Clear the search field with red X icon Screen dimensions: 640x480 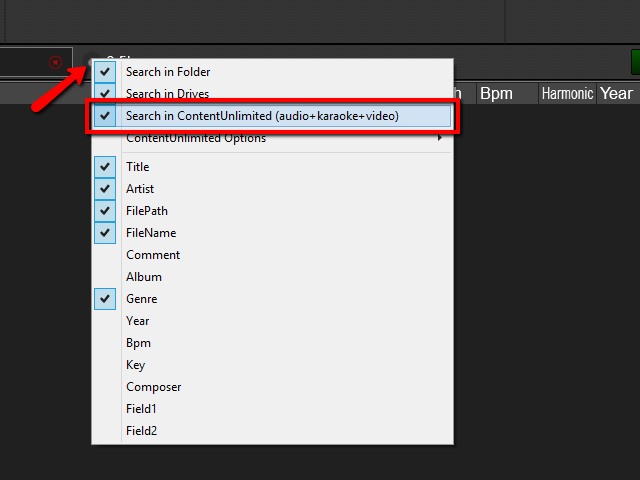(x=56, y=62)
